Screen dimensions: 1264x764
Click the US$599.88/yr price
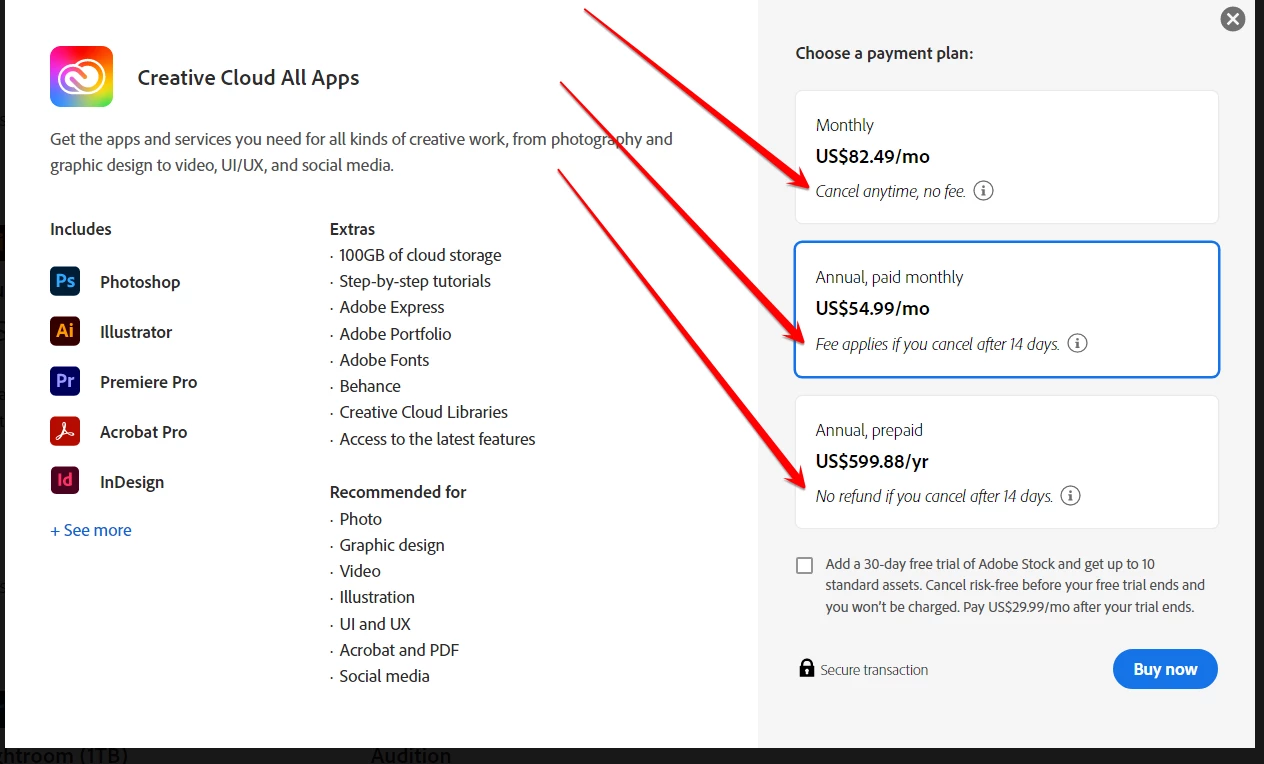[x=873, y=461]
